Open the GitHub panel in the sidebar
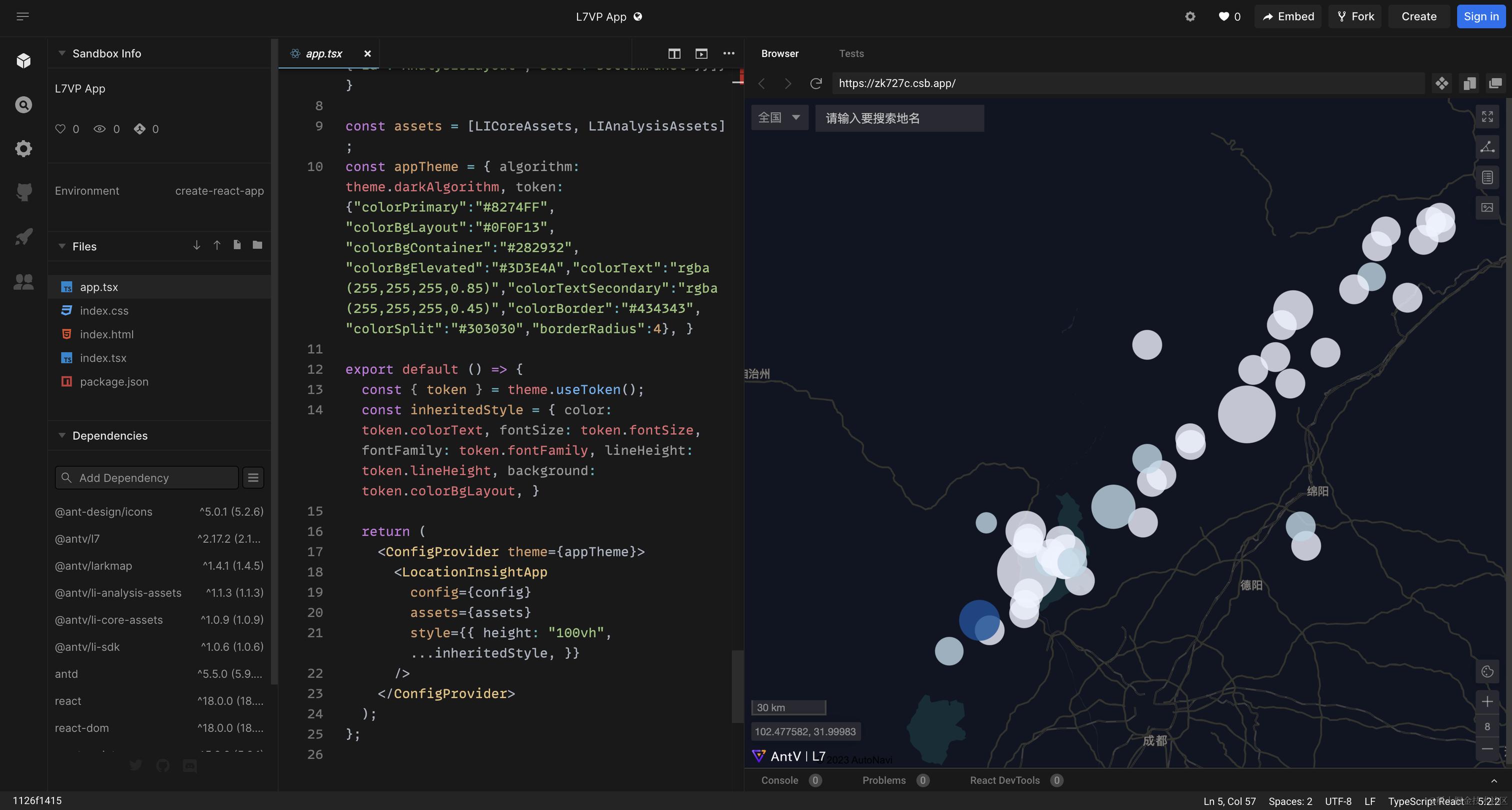The image size is (1512, 810). [23, 192]
